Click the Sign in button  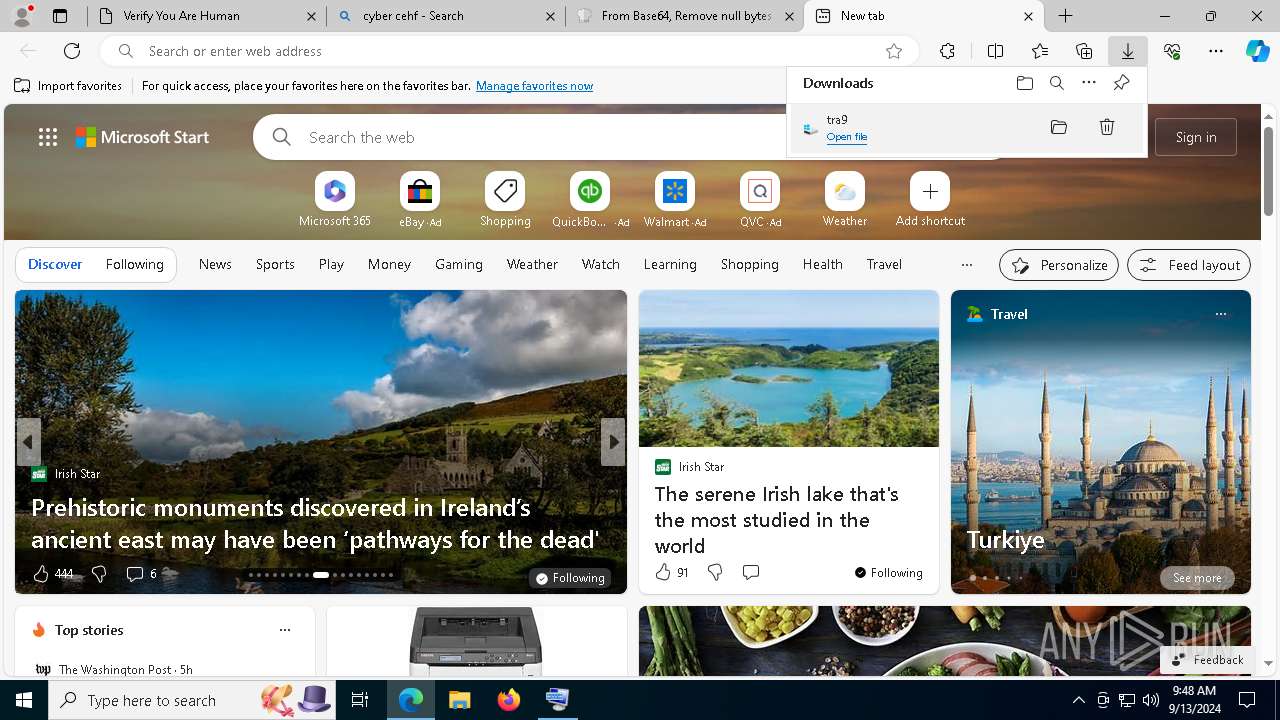(1196, 137)
